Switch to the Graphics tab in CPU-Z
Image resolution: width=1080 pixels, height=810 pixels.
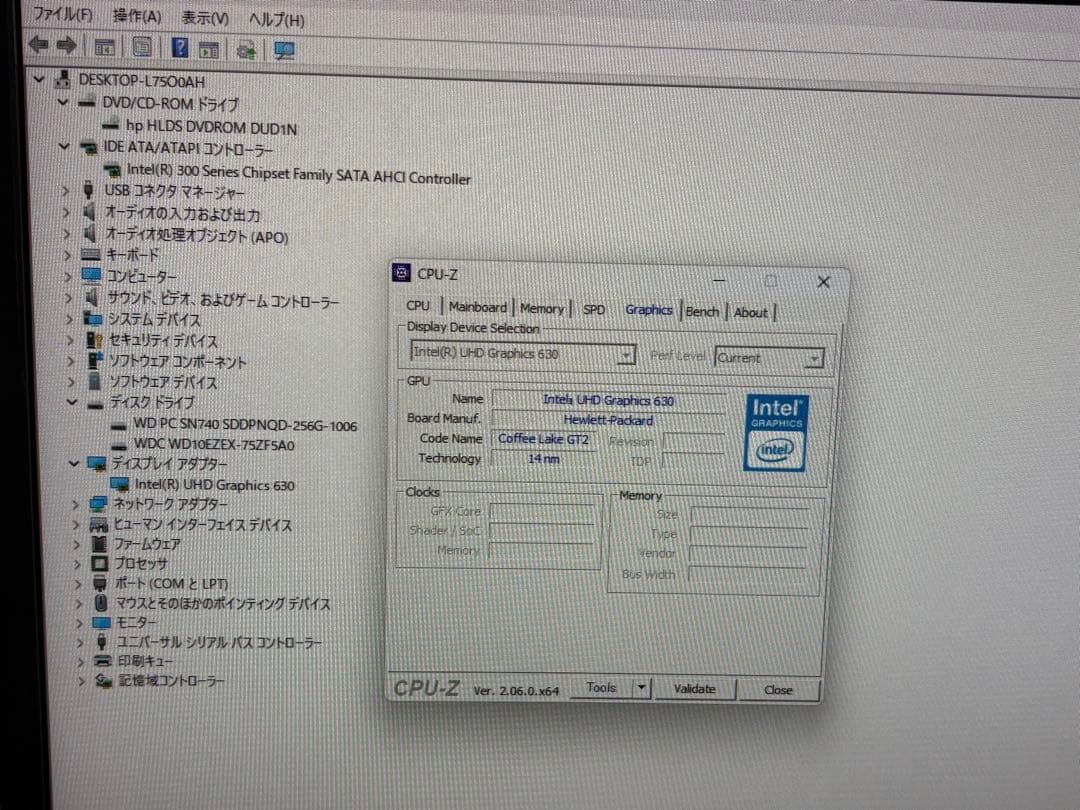(648, 310)
